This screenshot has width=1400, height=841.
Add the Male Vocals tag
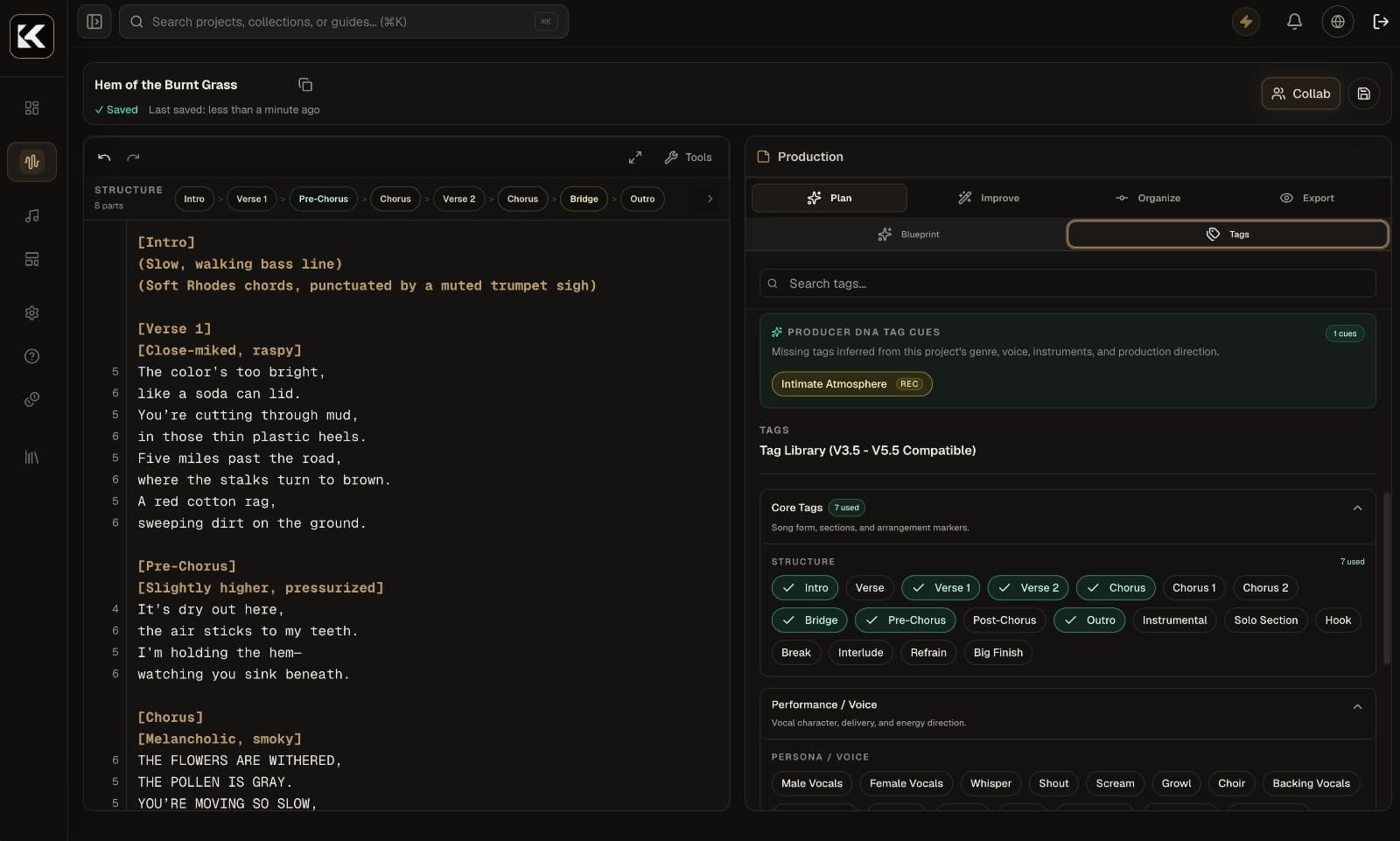pos(812,784)
